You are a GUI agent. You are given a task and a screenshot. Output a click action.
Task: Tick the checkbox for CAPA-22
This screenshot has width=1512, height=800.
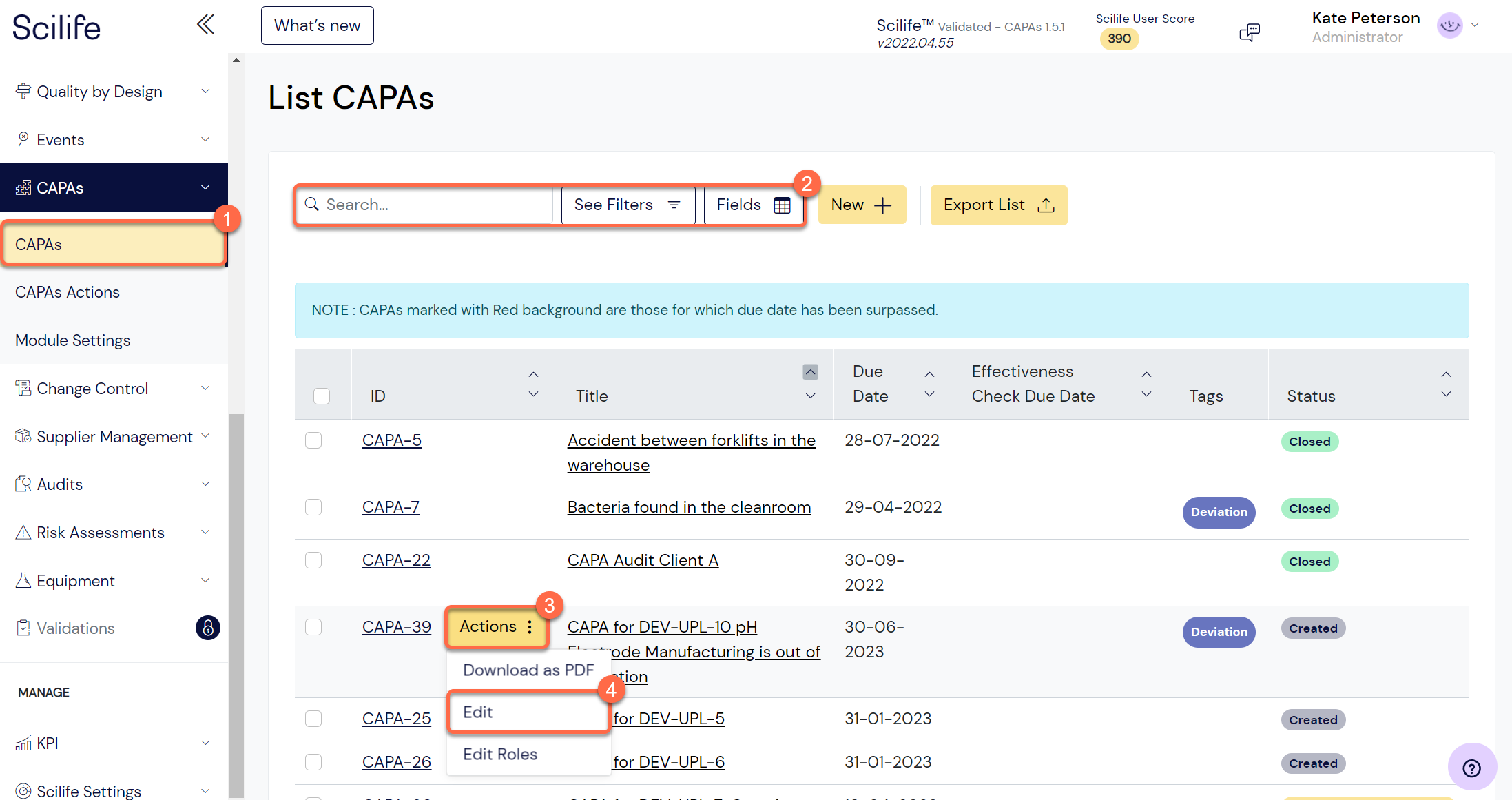[x=313, y=560]
